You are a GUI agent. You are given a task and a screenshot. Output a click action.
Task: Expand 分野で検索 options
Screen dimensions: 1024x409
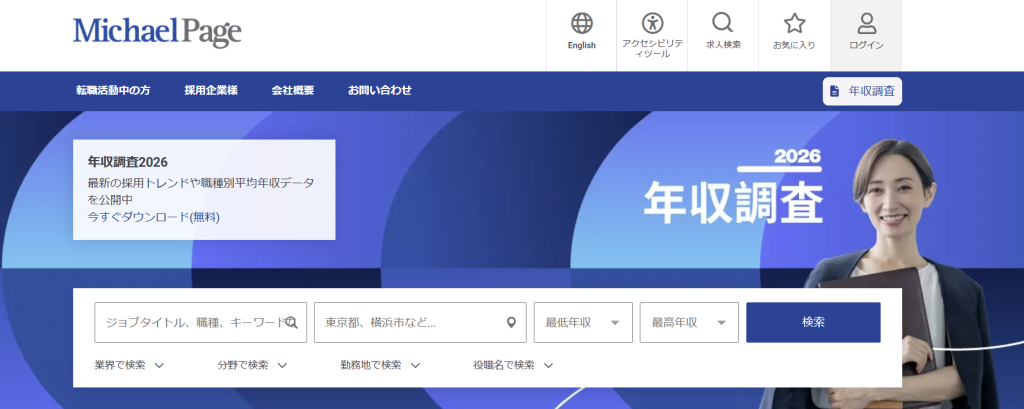(252, 365)
